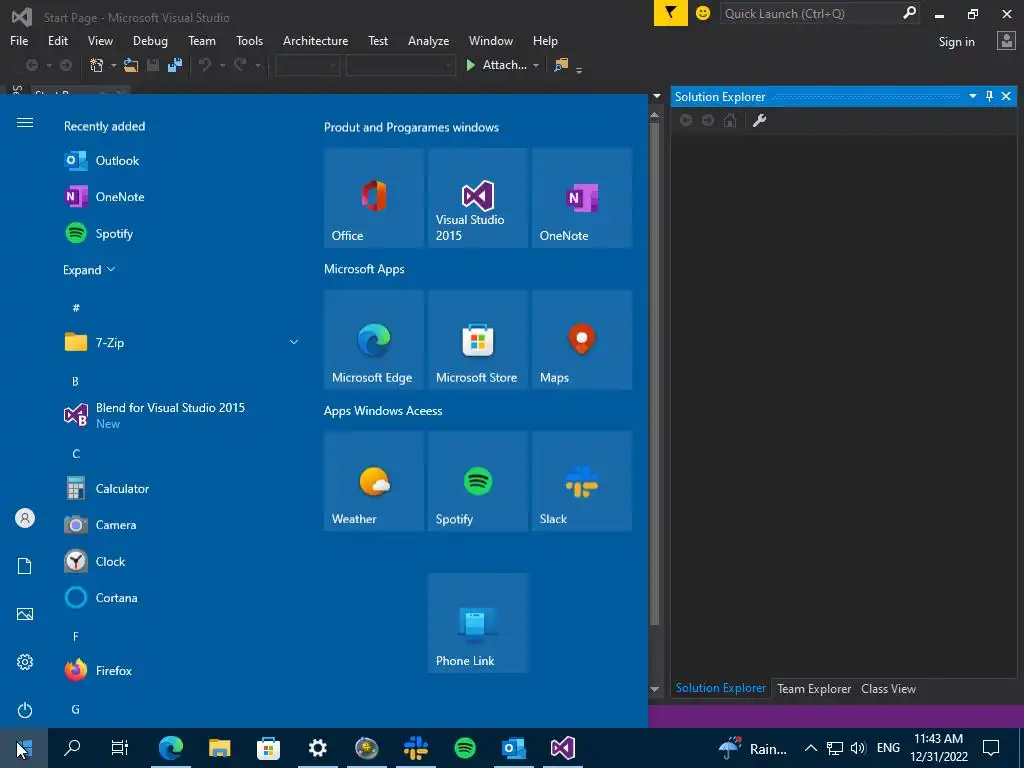The width and height of the screenshot is (1024, 768).
Task: Open the Spotify tile
Action: point(477,481)
